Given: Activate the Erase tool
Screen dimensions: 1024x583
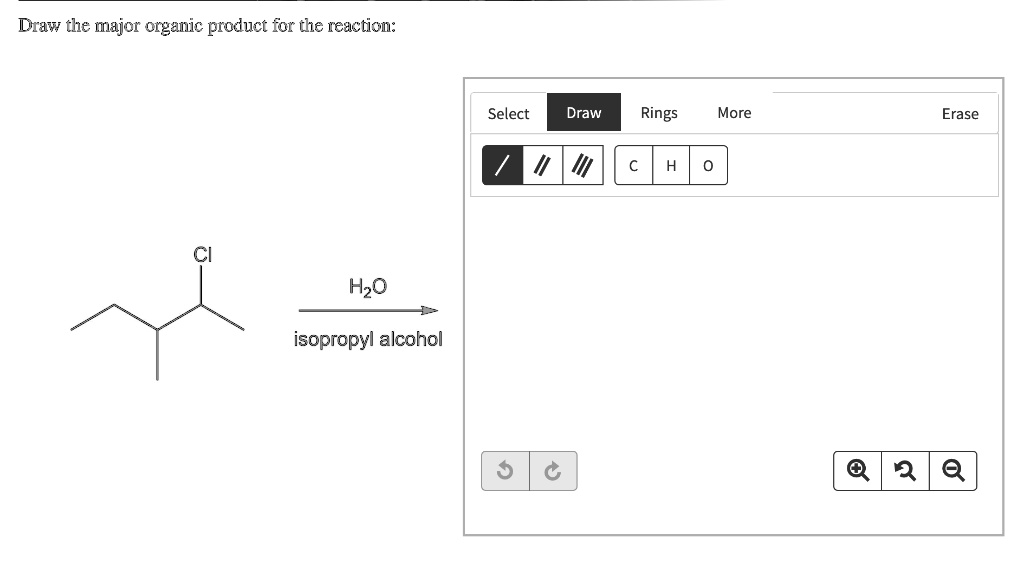Looking at the screenshot, I should 959,114.
